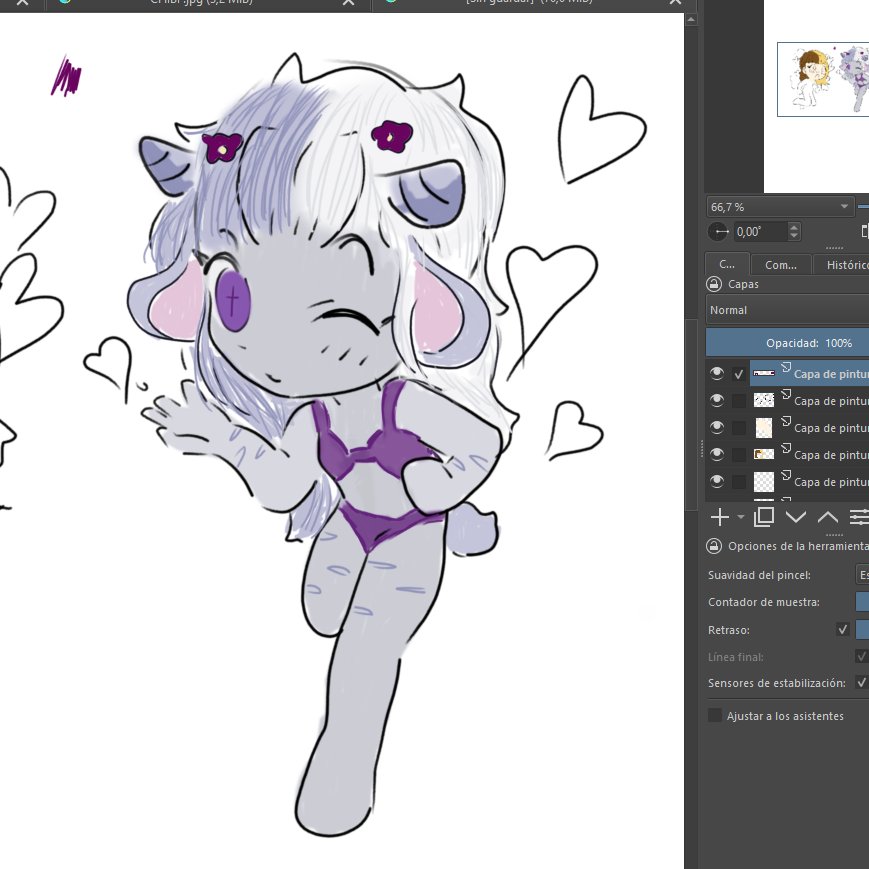The width and height of the screenshot is (869, 869).
Task: Disable the Retraso checkbox
Action: [842, 629]
